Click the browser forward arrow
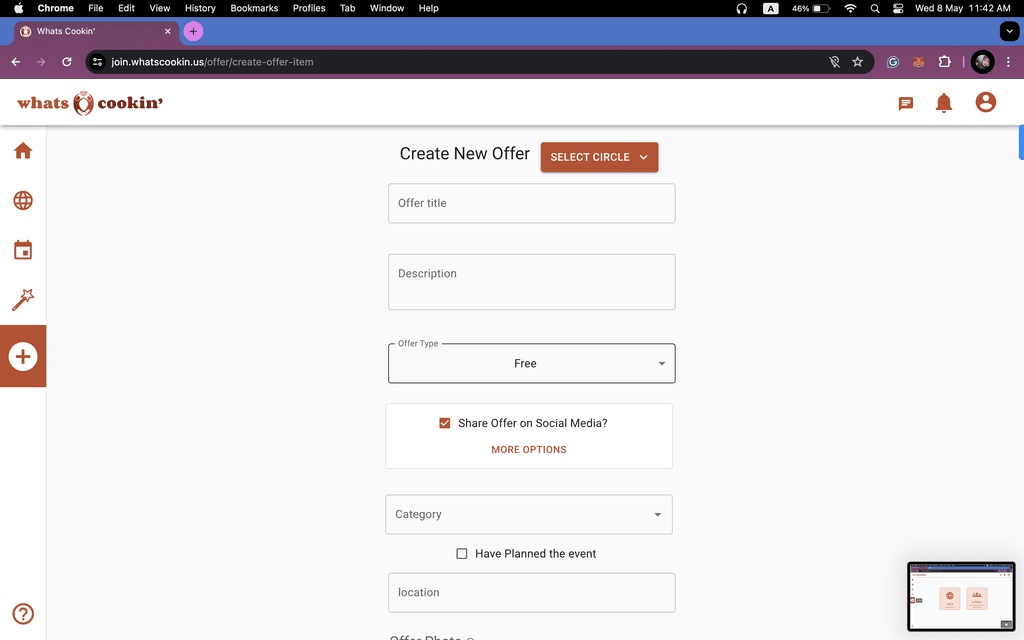This screenshot has width=1024, height=640. [40, 62]
